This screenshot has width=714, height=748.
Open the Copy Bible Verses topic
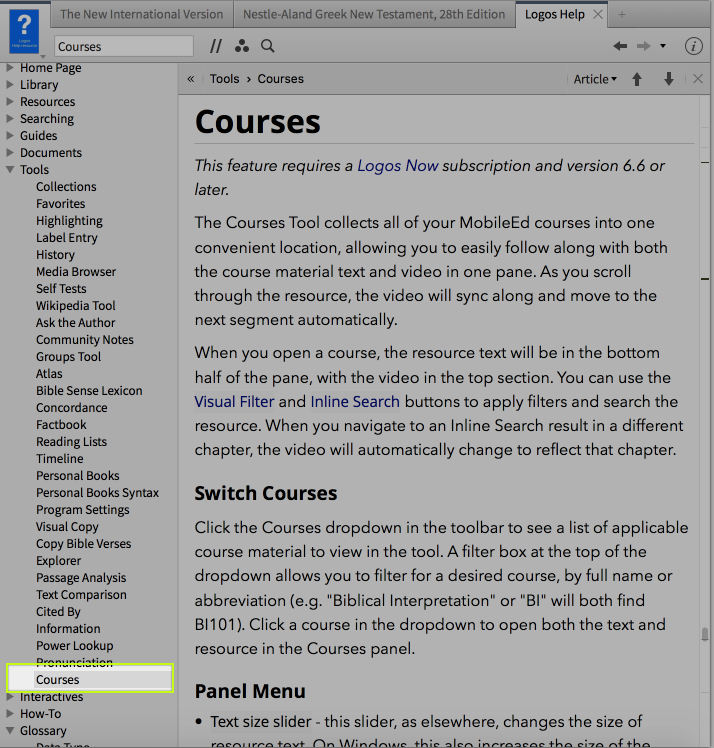click(83, 544)
